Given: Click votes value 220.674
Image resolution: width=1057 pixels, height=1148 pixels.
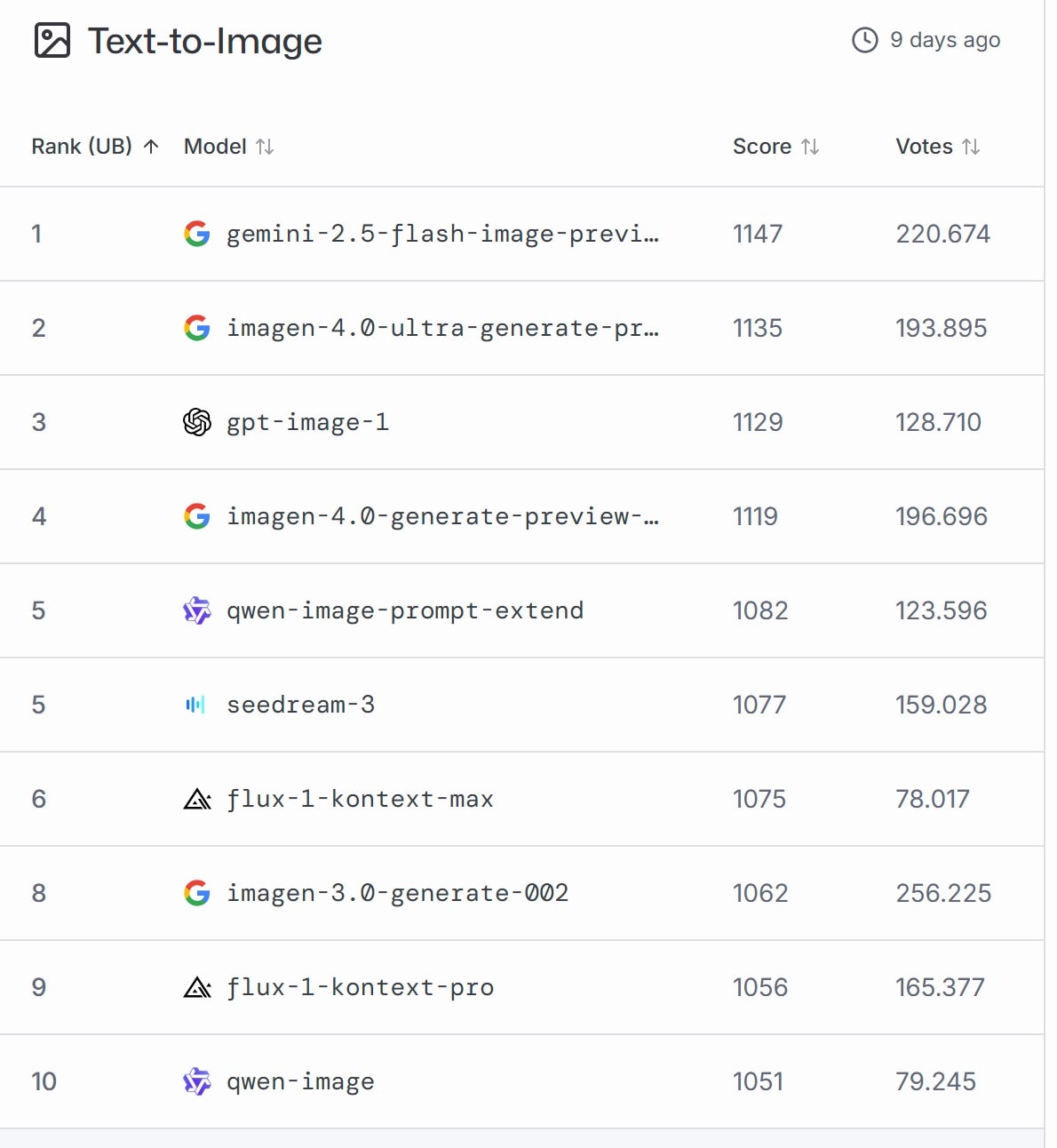Looking at the screenshot, I should pyautogui.click(x=942, y=234).
